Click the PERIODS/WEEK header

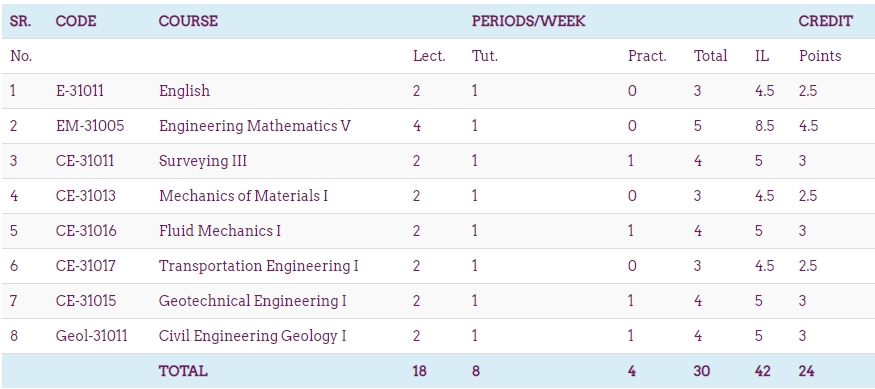click(528, 21)
